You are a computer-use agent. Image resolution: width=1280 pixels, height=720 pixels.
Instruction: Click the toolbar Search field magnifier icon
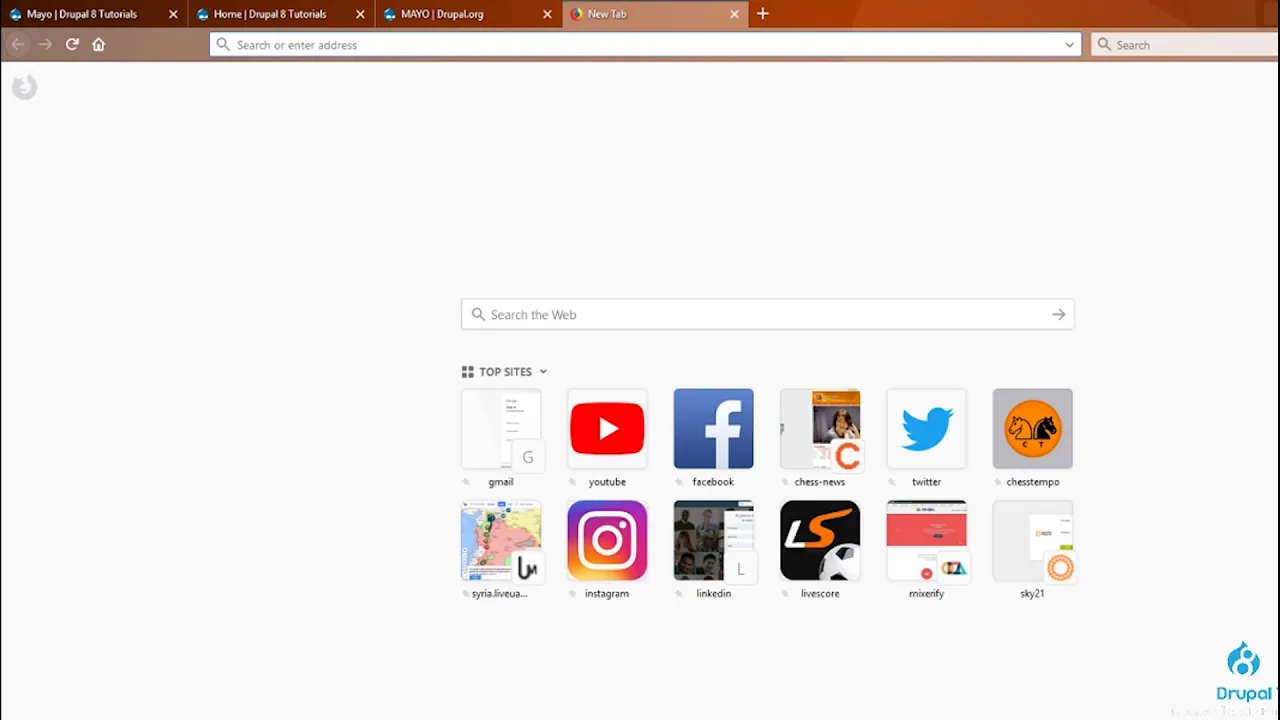(x=1104, y=45)
